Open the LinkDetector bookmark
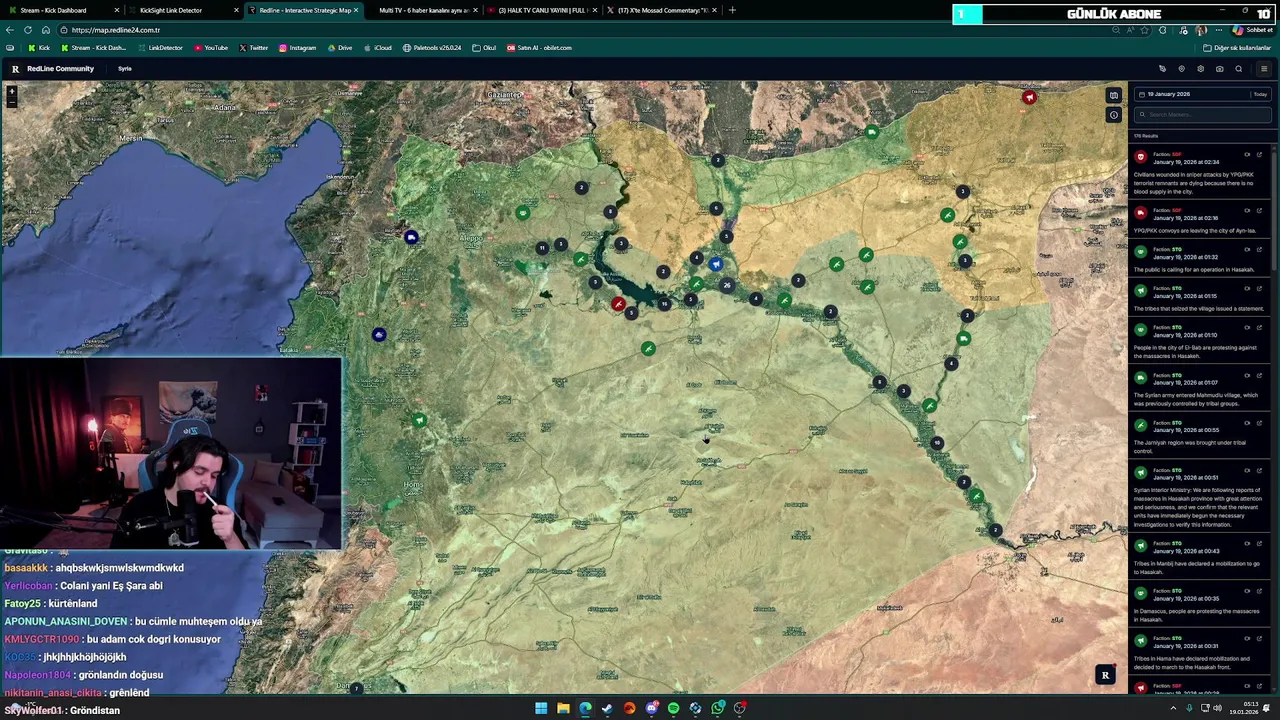The width and height of the screenshot is (1280, 720). tap(160, 48)
